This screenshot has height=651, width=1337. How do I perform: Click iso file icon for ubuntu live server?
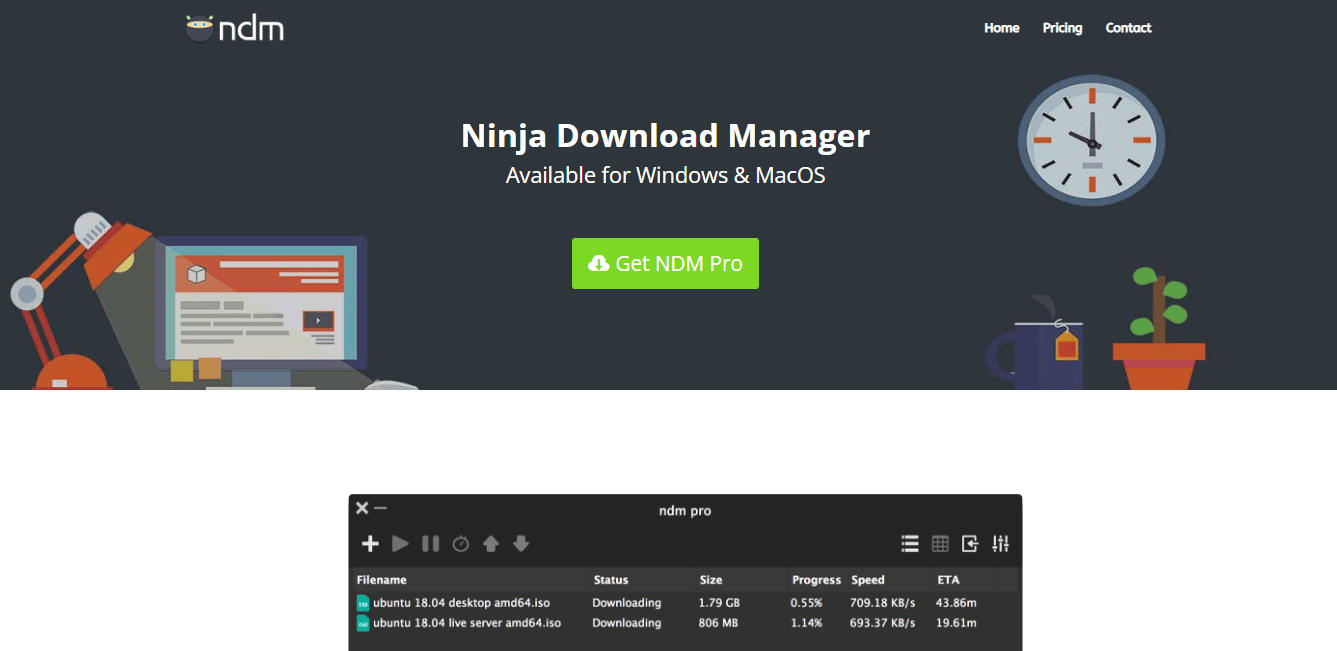[x=363, y=623]
